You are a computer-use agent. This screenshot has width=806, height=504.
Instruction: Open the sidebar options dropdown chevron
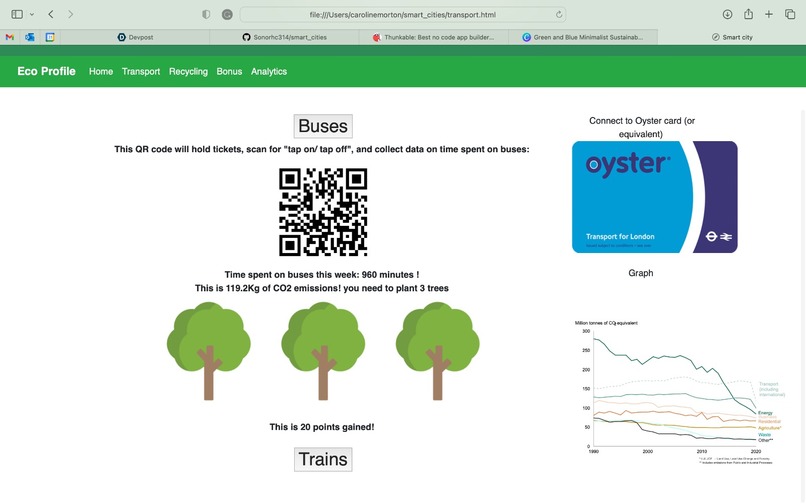click(32, 14)
